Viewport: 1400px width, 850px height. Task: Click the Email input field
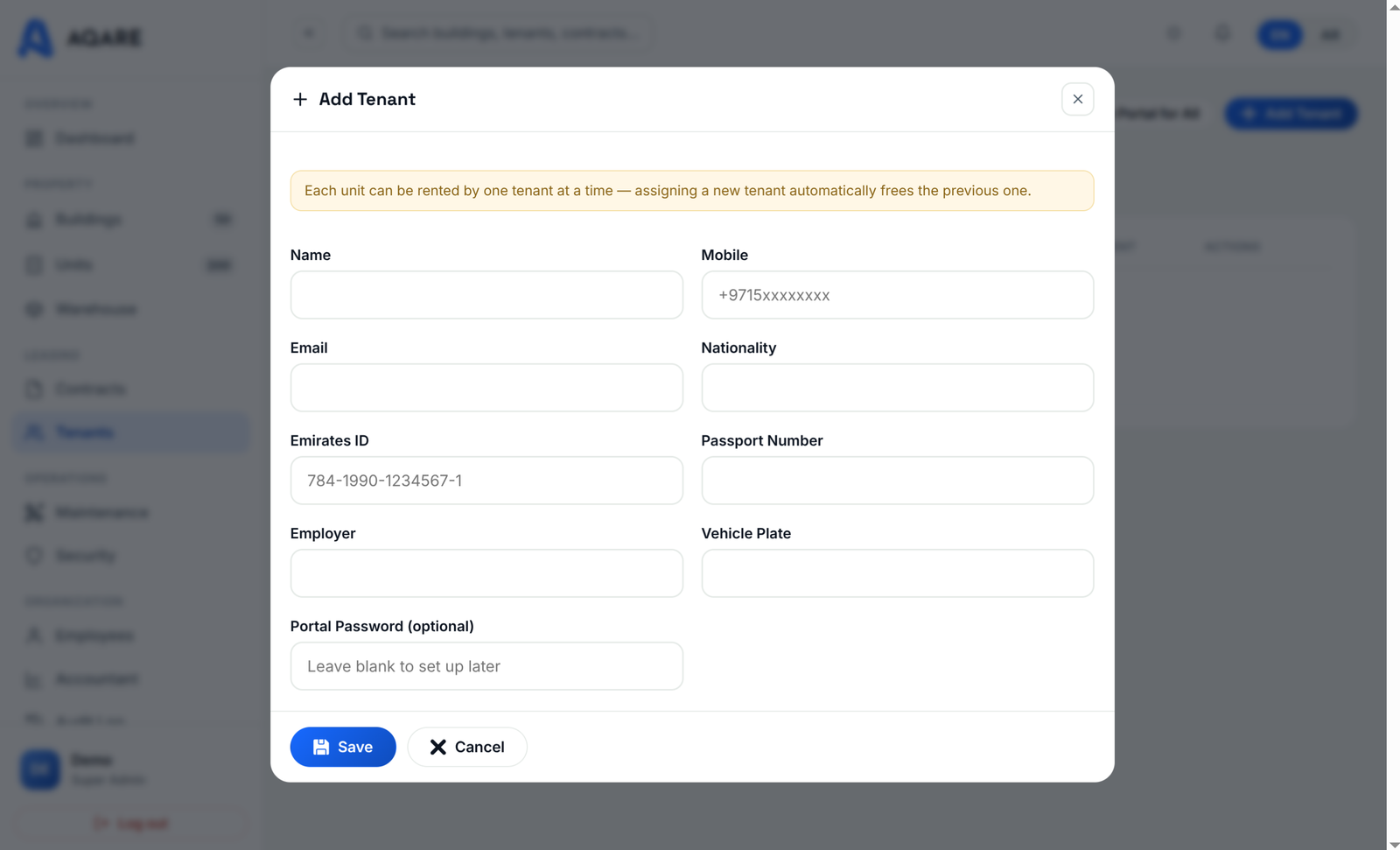[x=486, y=388]
